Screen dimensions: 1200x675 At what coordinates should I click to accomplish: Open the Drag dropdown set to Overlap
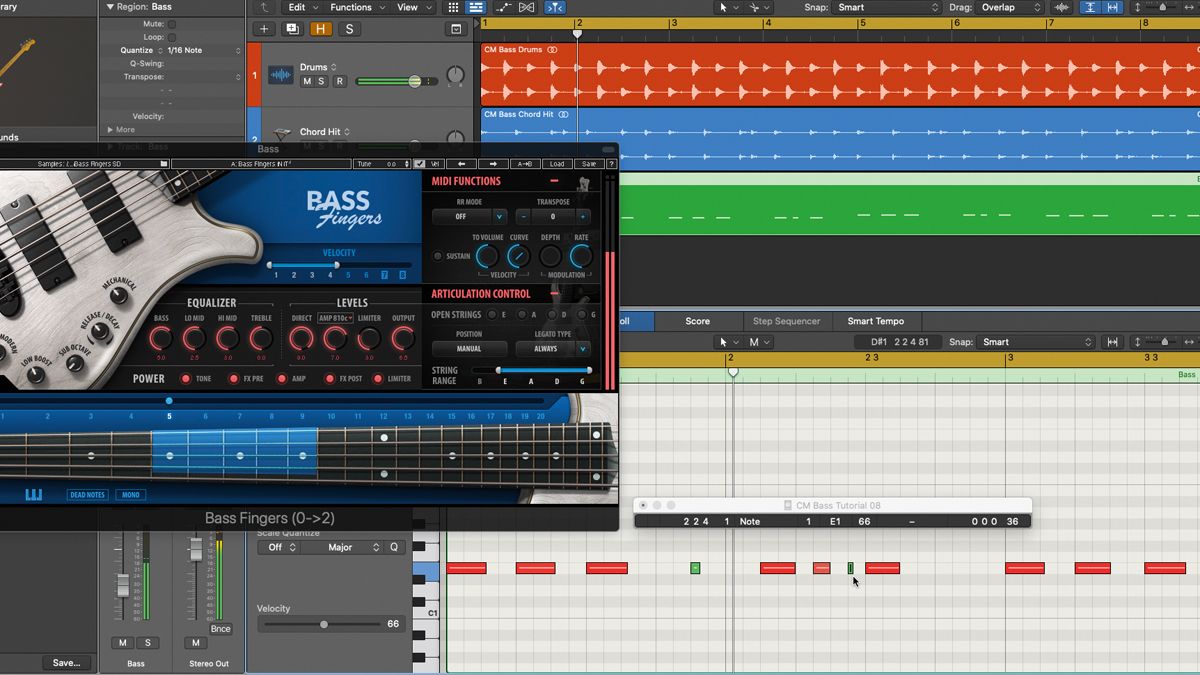(1002, 7)
